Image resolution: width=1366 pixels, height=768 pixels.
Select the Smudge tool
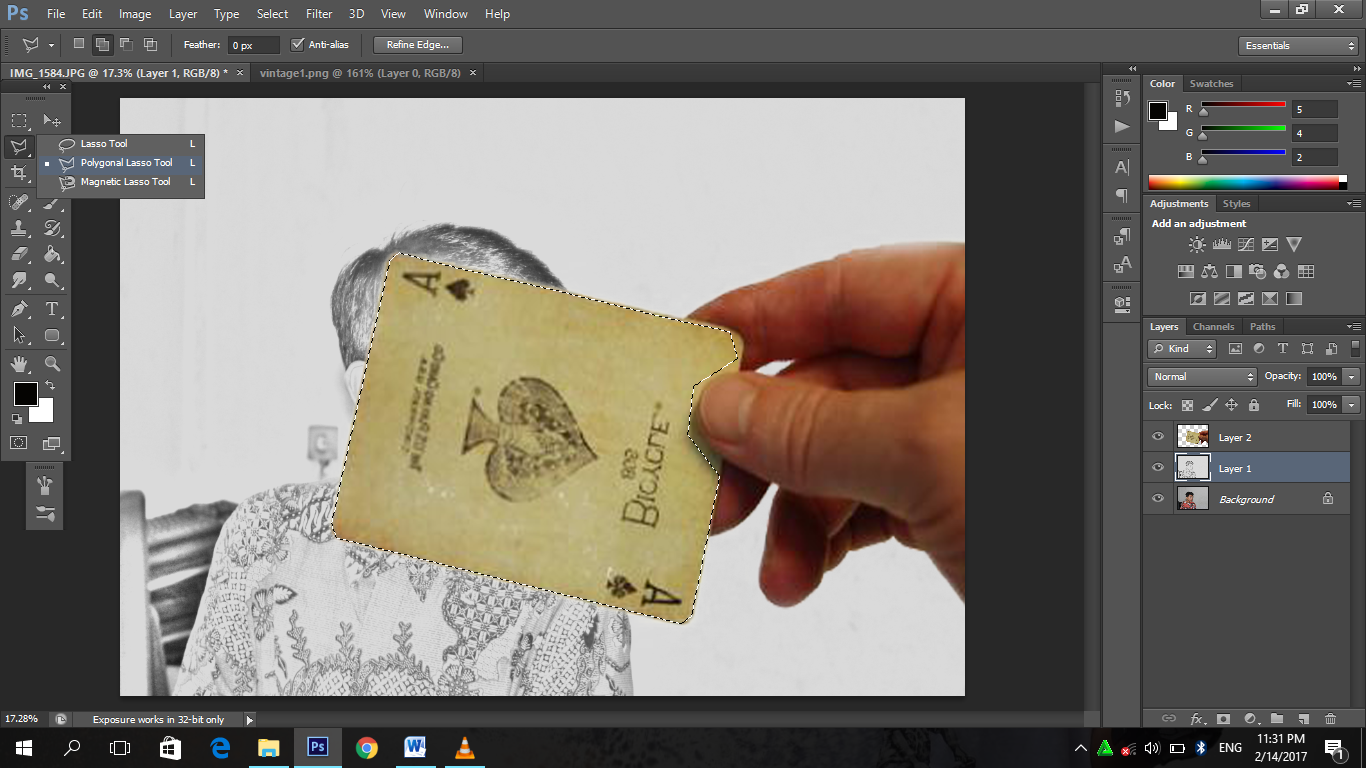(19, 281)
